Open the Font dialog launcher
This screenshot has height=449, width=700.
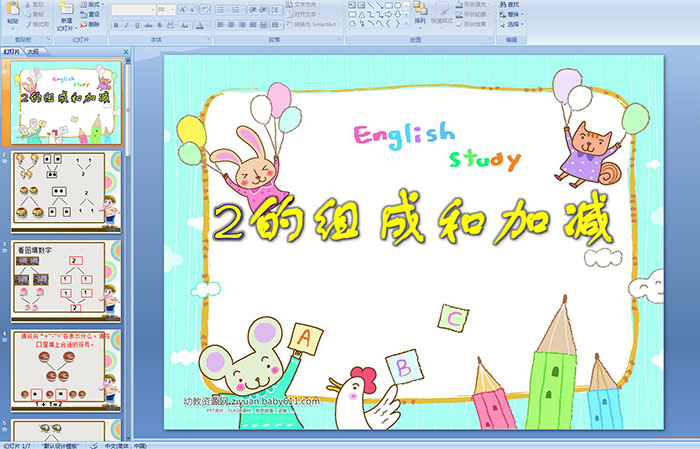coord(208,39)
